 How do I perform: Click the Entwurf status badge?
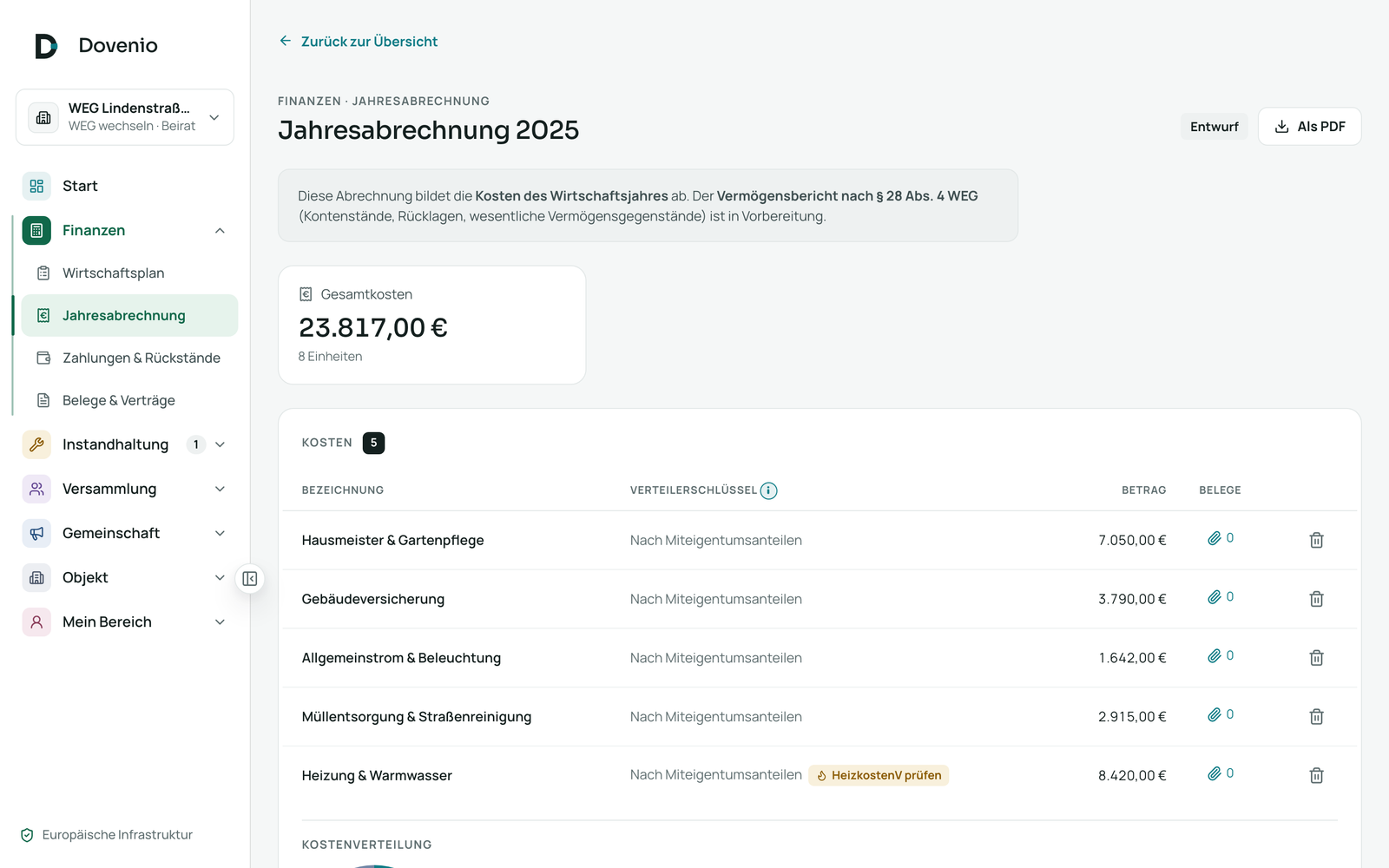click(x=1214, y=127)
